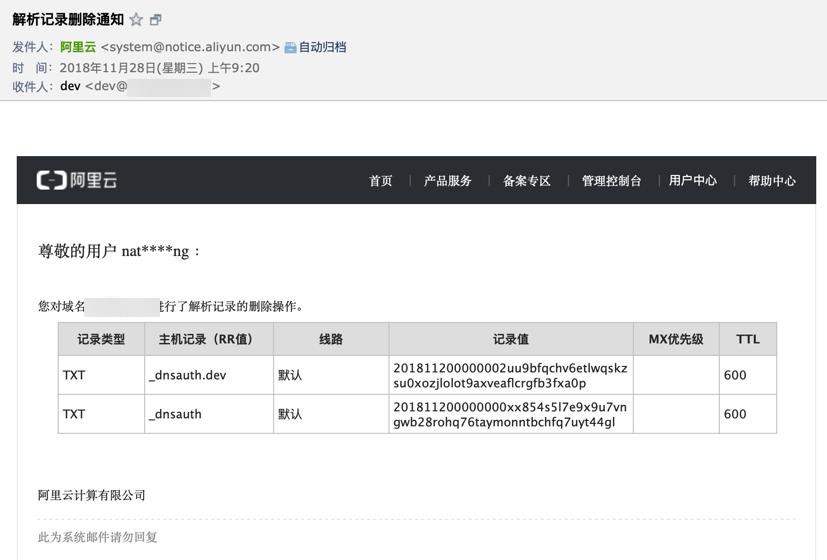Click the 此为系统邮件请勿回复 notice

[x=98, y=537]
